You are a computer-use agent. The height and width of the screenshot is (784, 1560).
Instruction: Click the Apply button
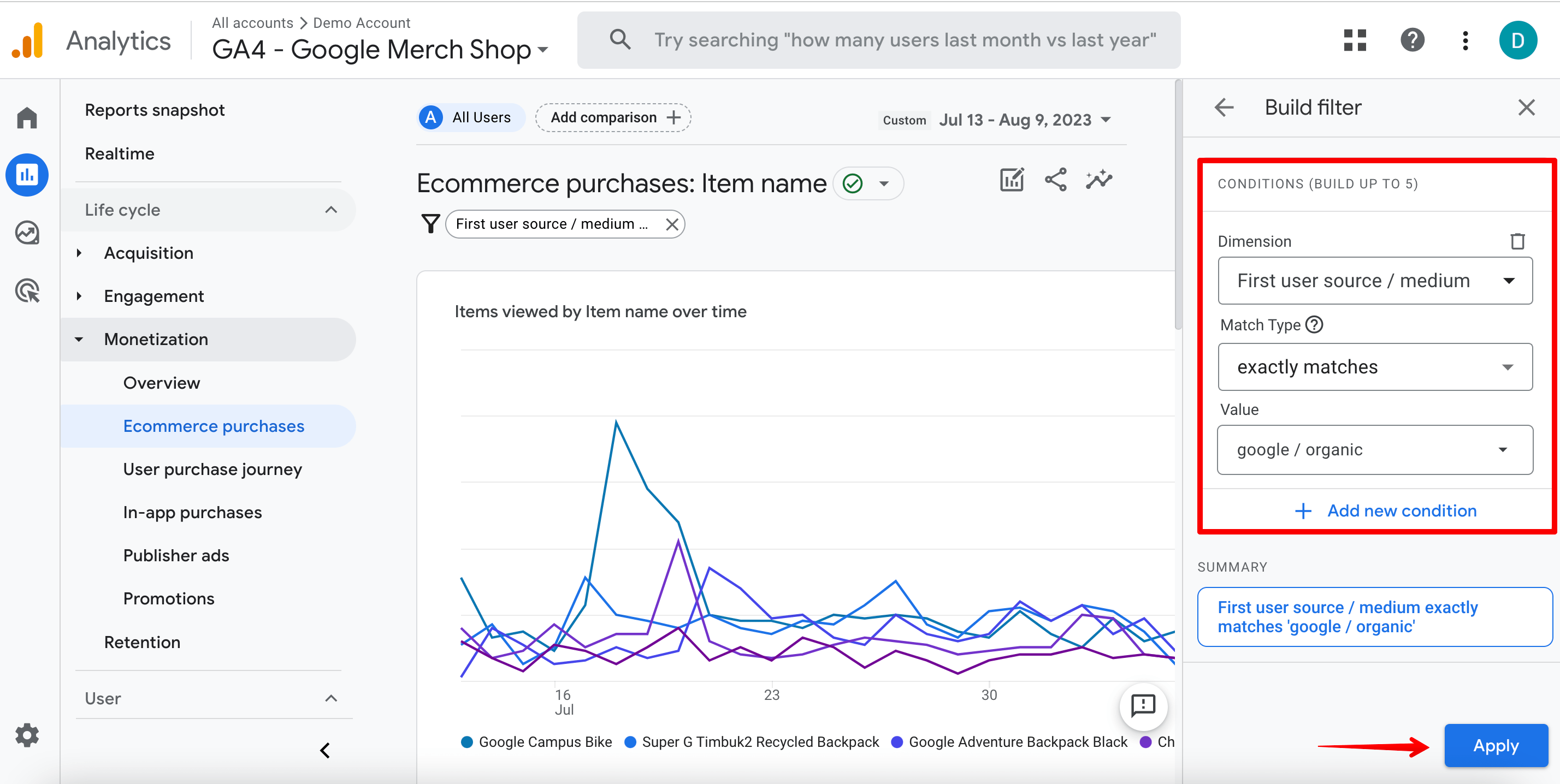pos(1496,745)
